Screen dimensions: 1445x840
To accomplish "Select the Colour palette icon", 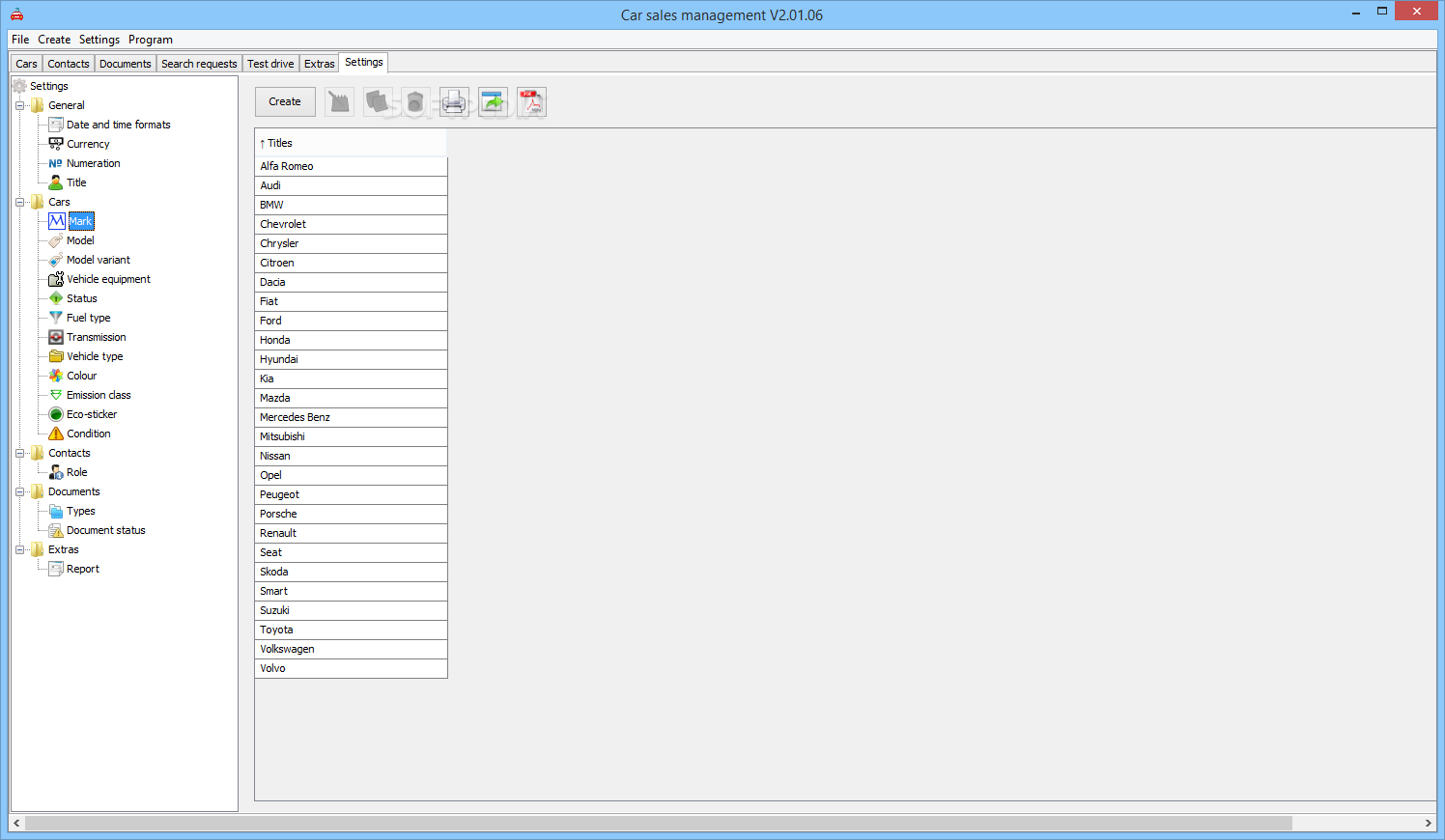I will tap(56, 376).
